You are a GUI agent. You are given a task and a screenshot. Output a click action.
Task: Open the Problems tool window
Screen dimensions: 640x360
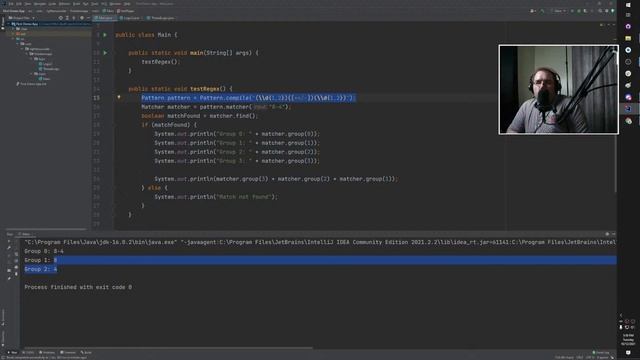pyautogui.click(x=47, y=352)
